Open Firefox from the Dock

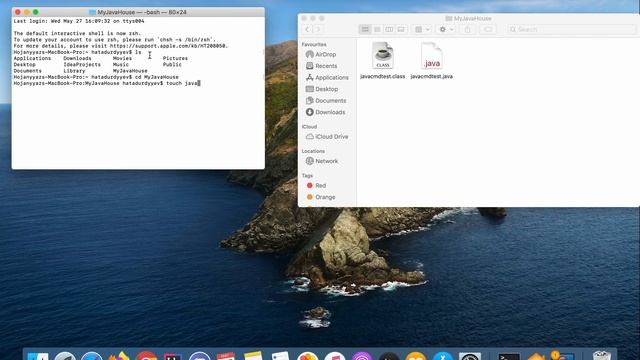pos(119,356)
